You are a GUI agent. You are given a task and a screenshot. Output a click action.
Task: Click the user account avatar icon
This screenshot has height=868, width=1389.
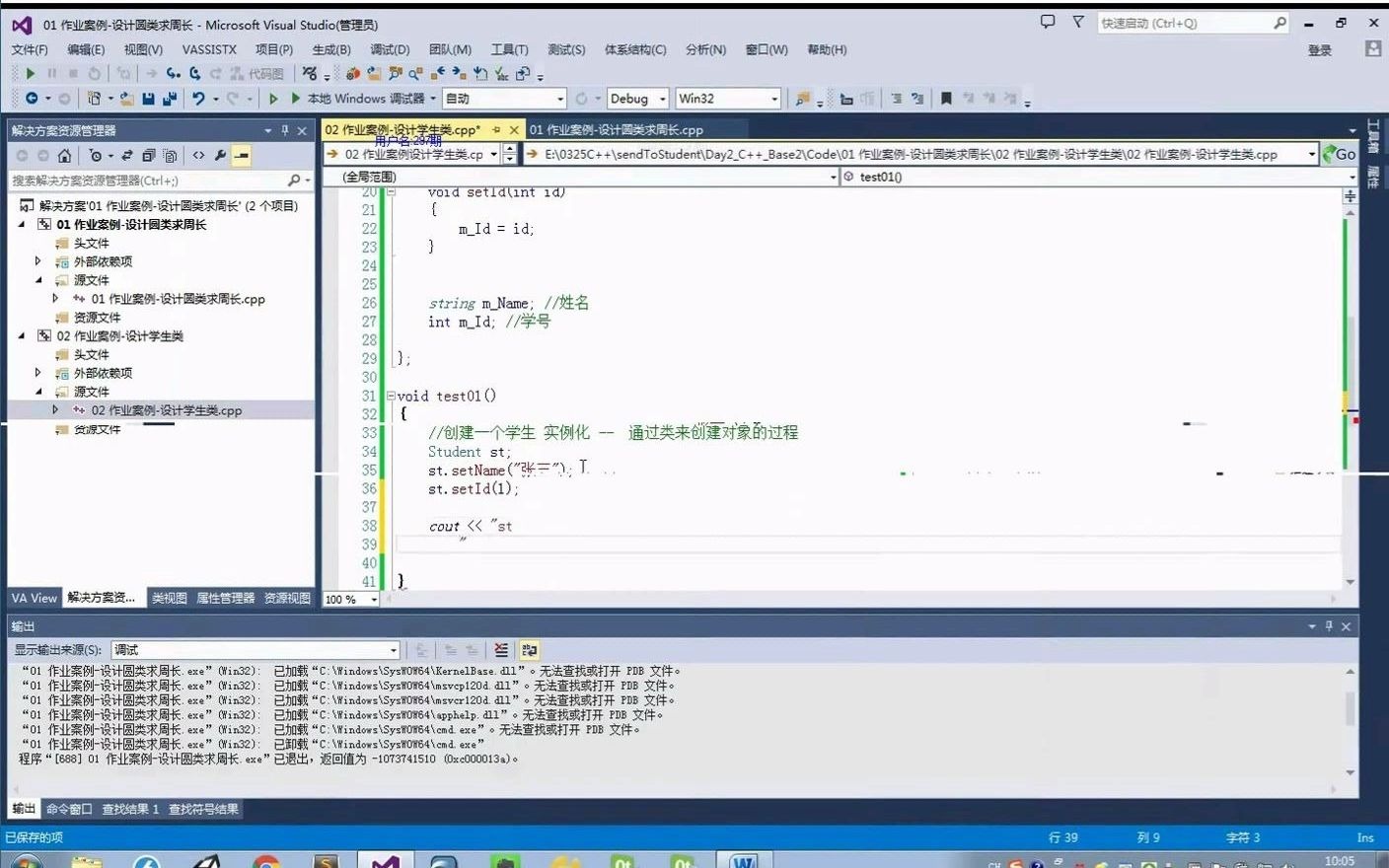pos(1373,48)
